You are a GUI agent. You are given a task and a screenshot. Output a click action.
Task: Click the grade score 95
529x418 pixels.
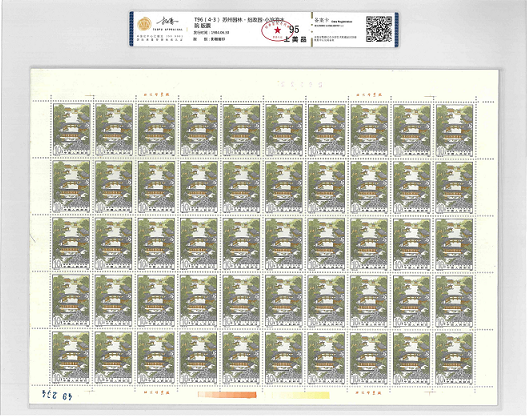click(294, 29)
